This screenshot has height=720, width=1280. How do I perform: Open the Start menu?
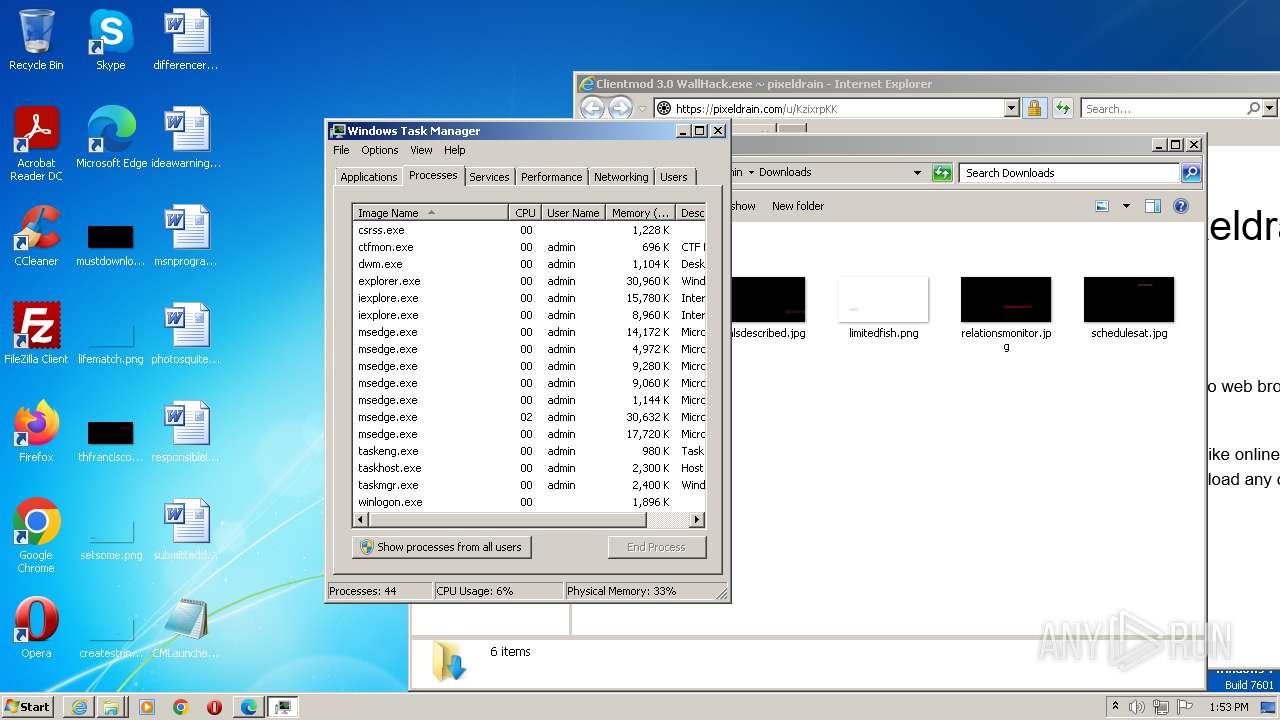coord(28,707)
